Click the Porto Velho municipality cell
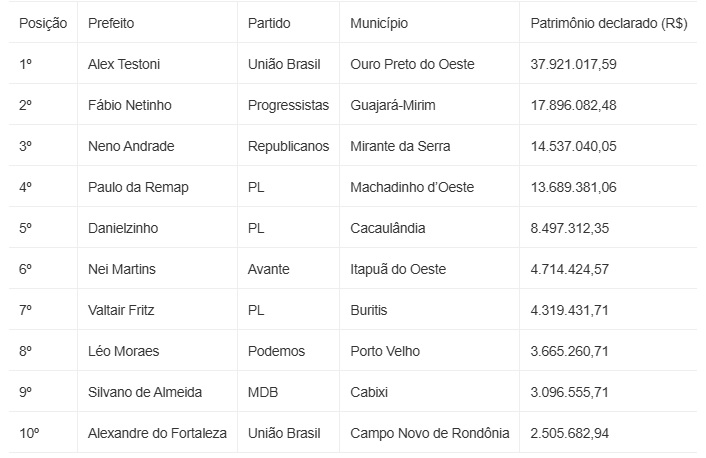The height and width of the screenshot is (458, 706). tap(385, 351)
